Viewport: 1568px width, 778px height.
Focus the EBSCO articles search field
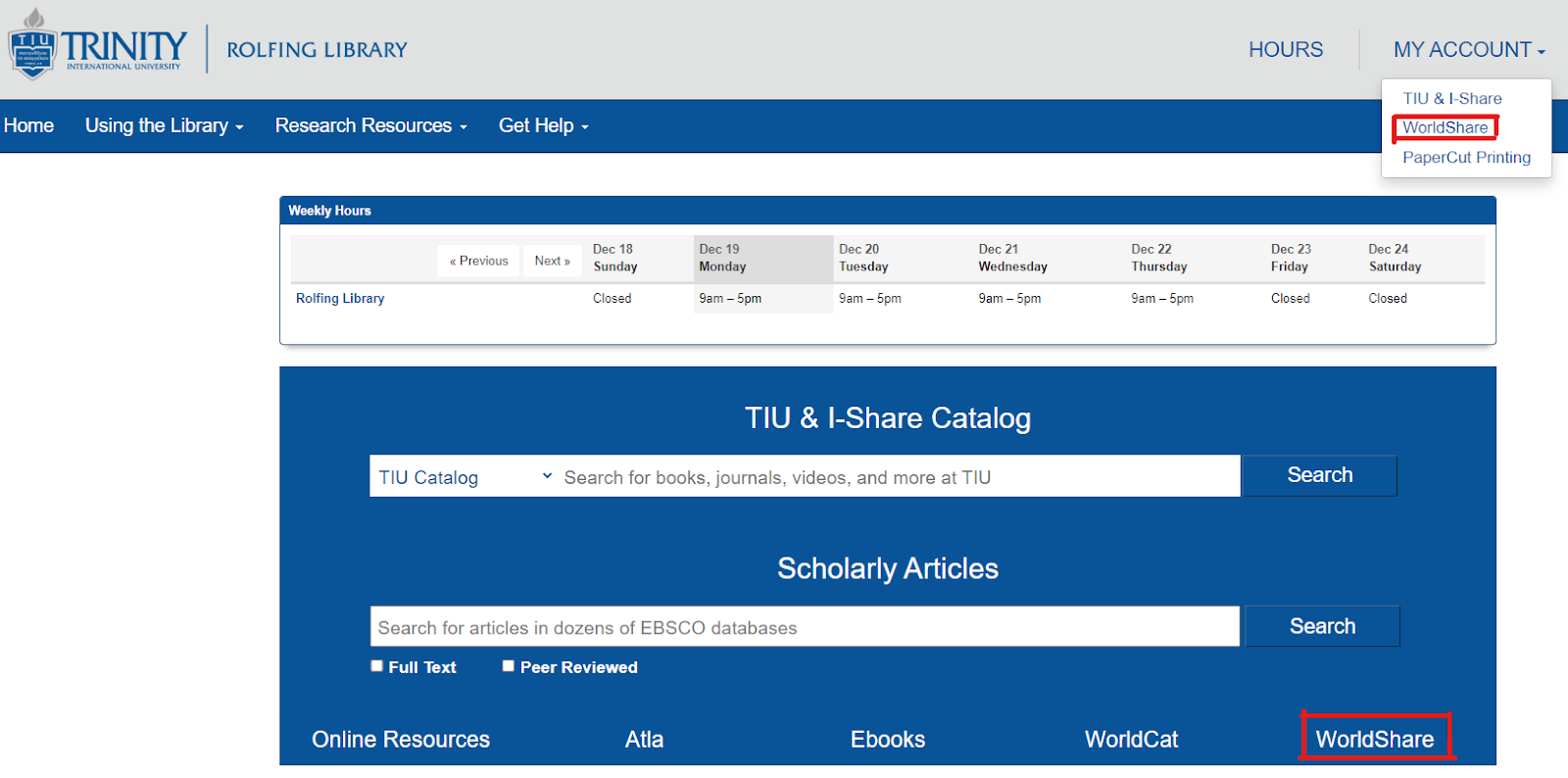[805, 627]
